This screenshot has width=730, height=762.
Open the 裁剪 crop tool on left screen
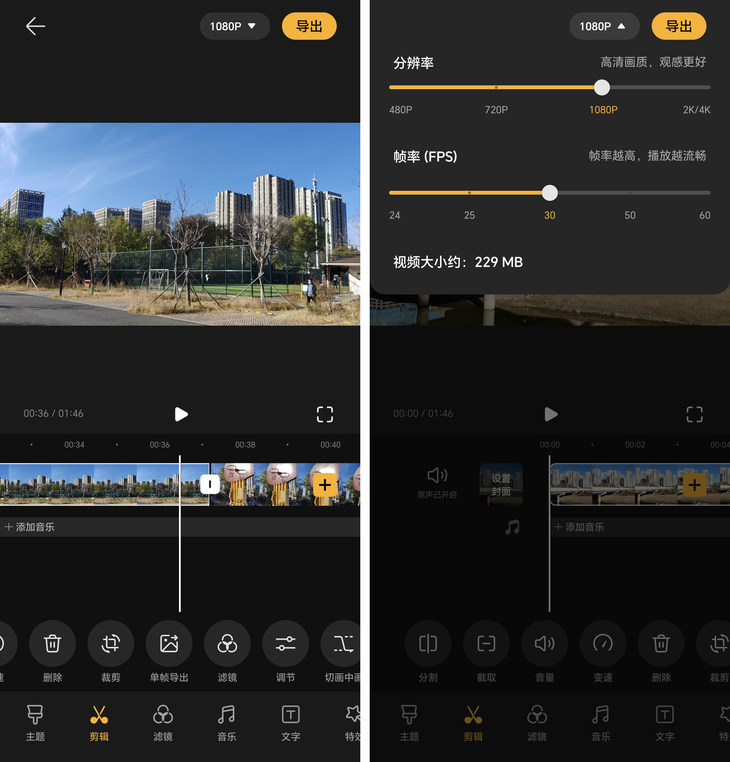pos(111,652)
